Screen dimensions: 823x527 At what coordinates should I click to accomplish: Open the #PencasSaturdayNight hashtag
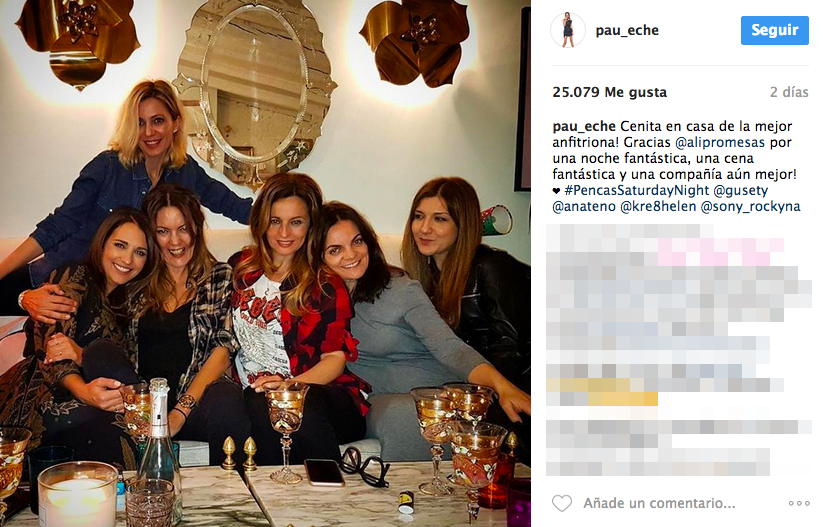[637, 190]
